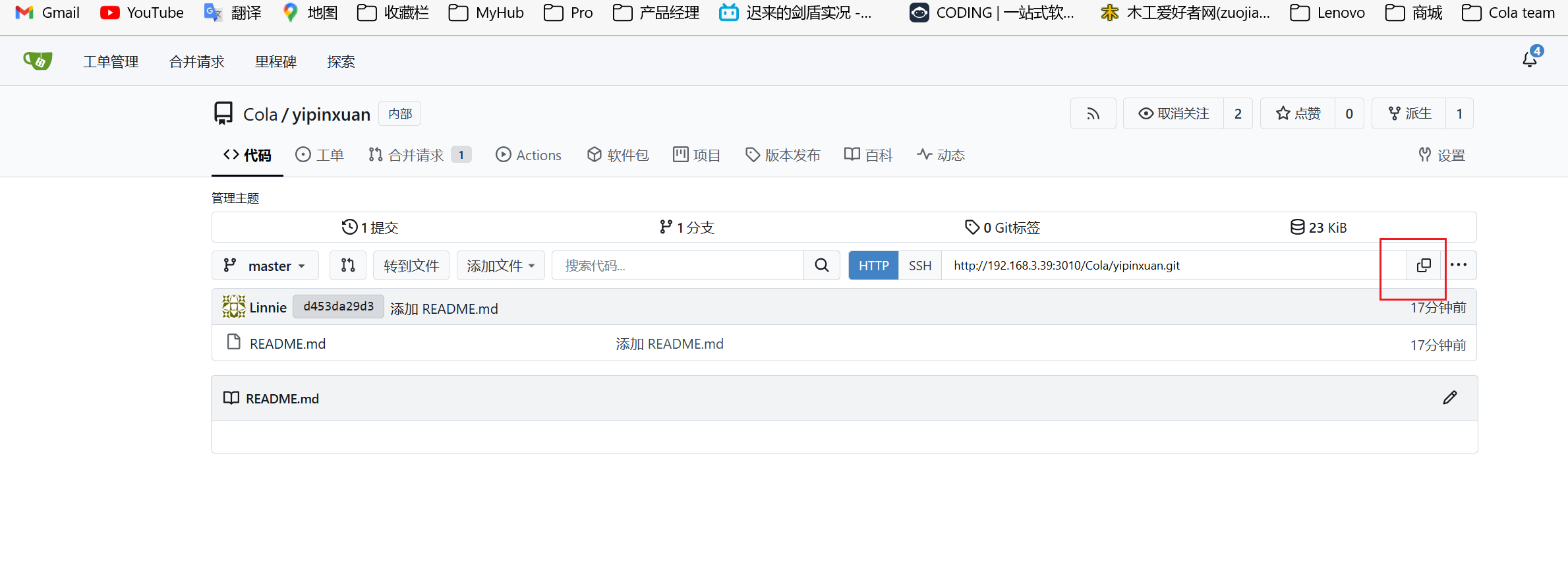
Task: Open the 商城 bookmark folder
Action: [x=1414, y=13]
